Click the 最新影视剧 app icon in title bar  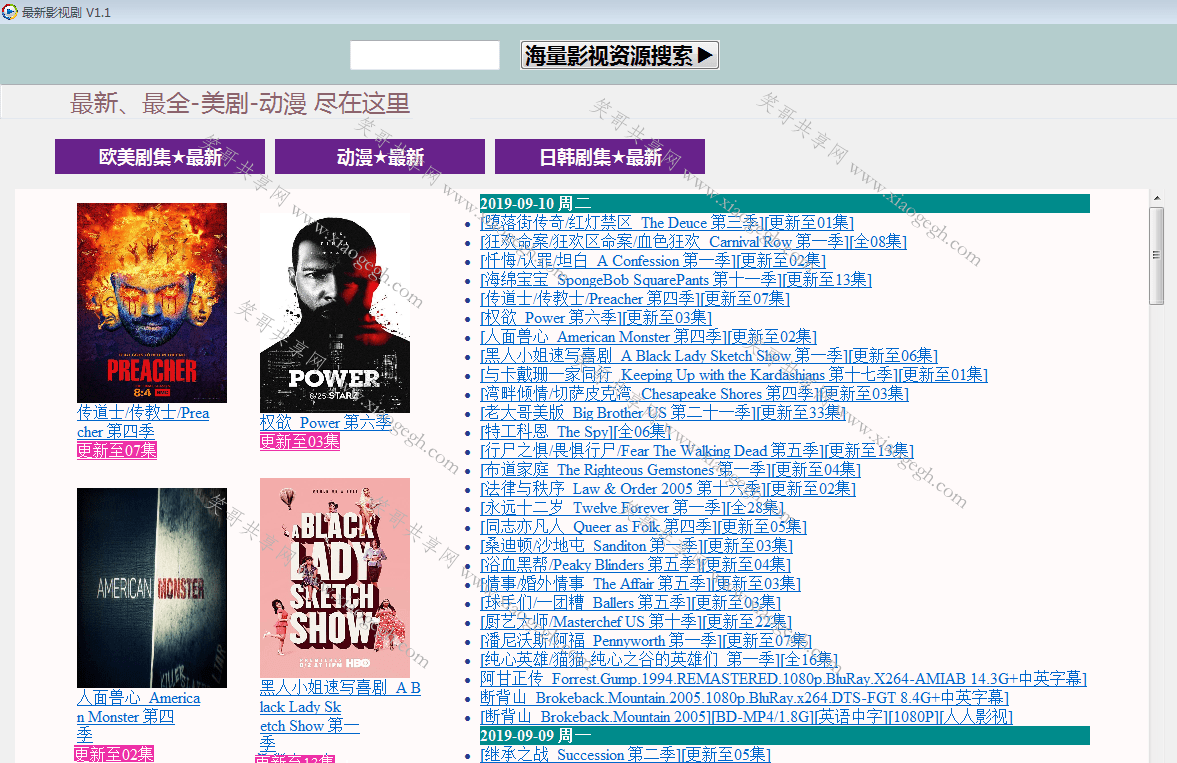(10, 12)
